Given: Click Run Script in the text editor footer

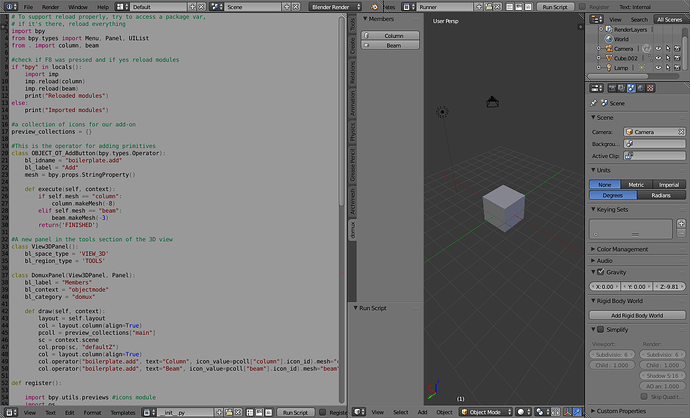Looking at the screenshot, I should [295, 412].
